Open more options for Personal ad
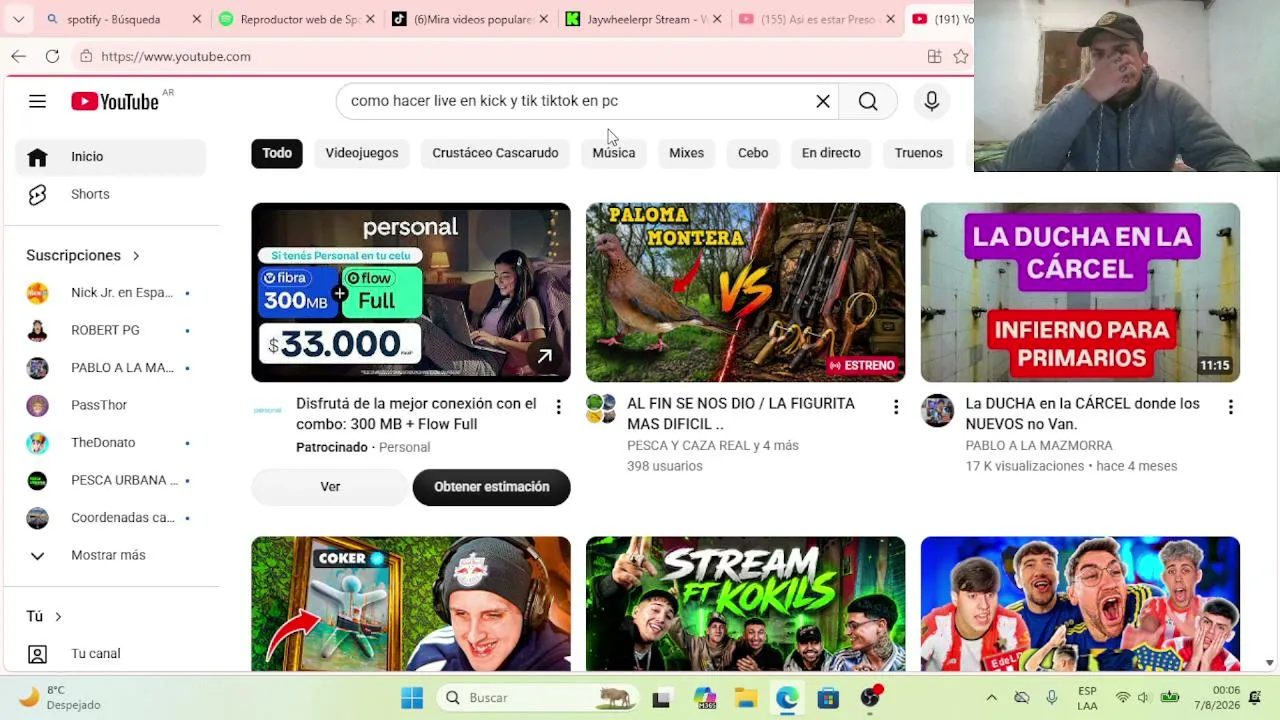 tap(558, 406)
